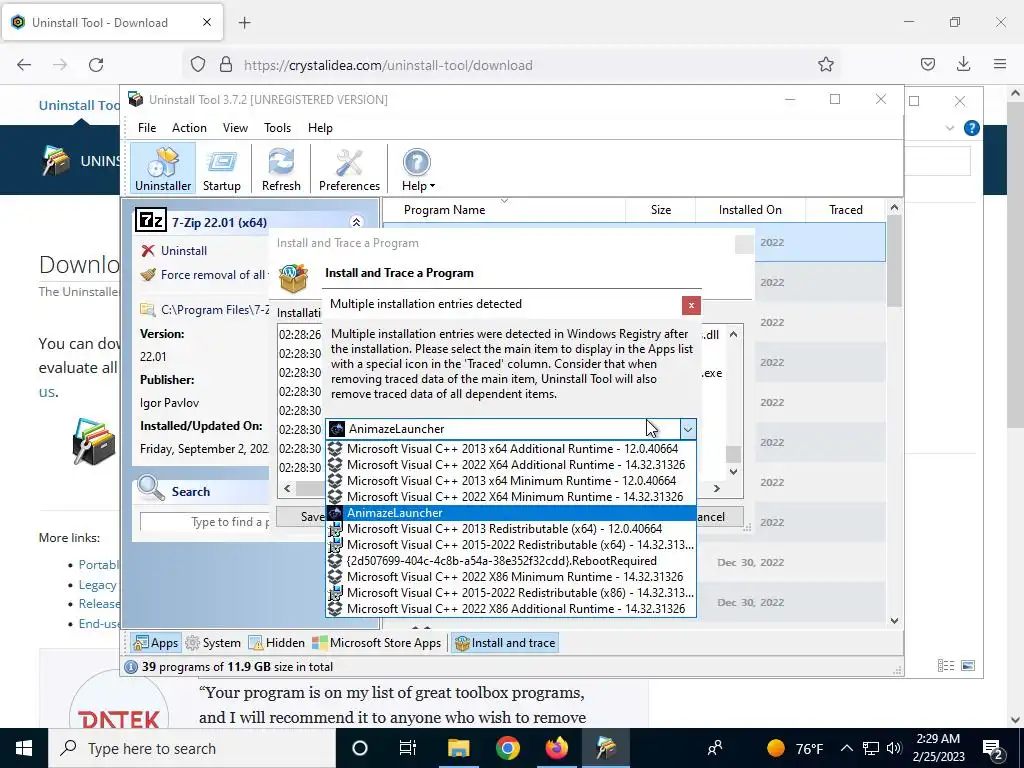Open Firefox downloads panel
Viewport: 1024px width, 768px height.
coord(963,64)
